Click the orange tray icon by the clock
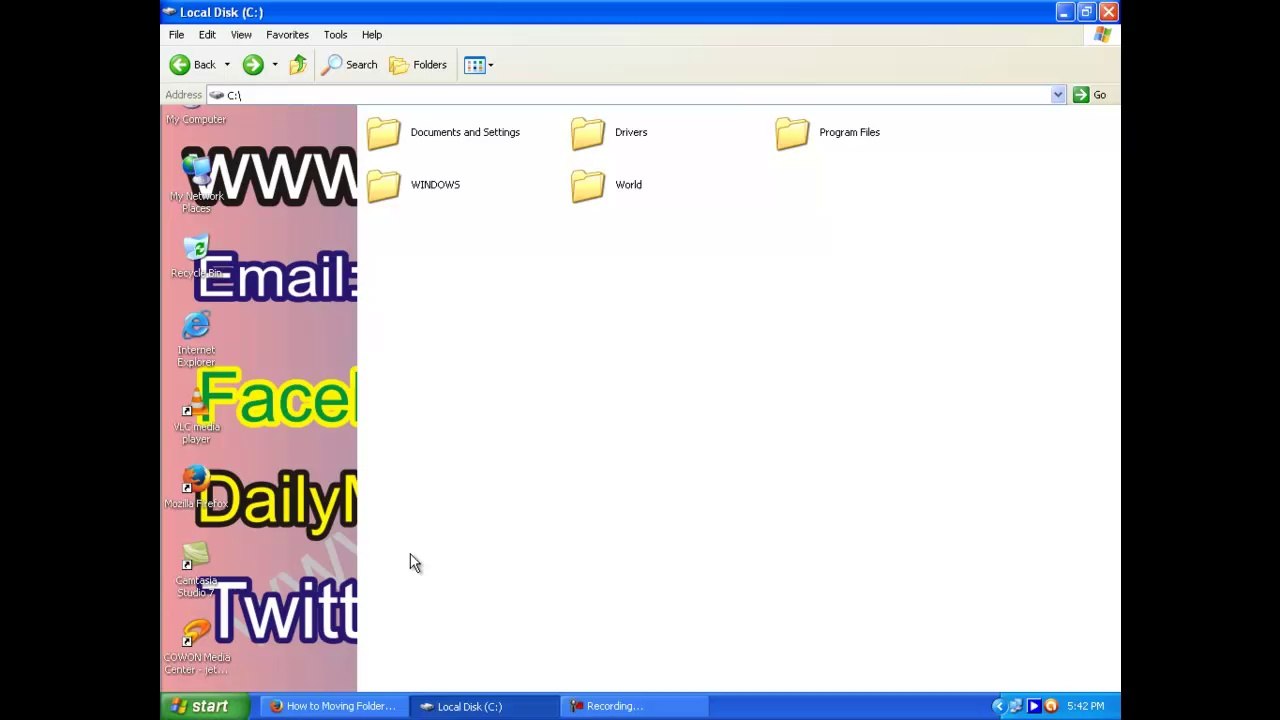This screenshot has height=720, width=1280. click(x=1051, y=706)
